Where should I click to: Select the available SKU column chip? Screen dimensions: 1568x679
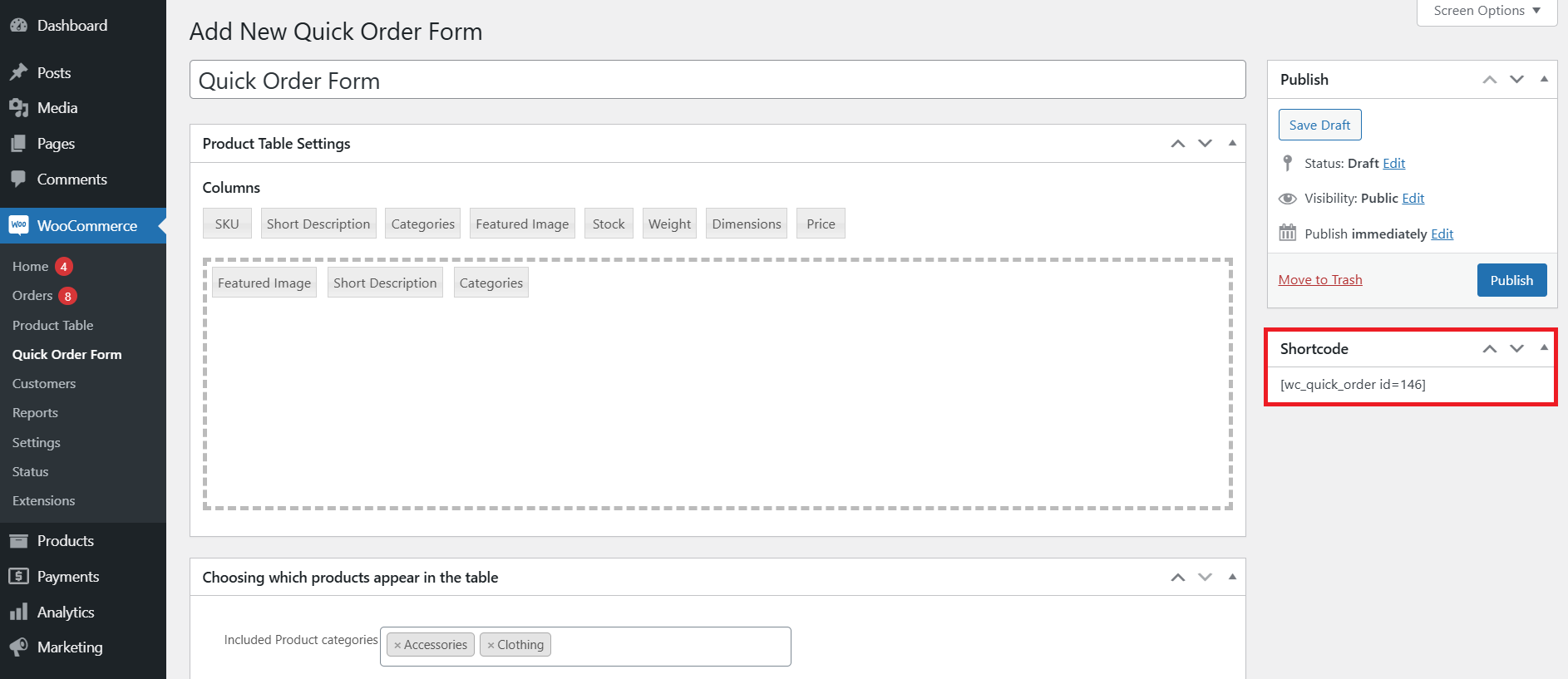tap(227, 224)
